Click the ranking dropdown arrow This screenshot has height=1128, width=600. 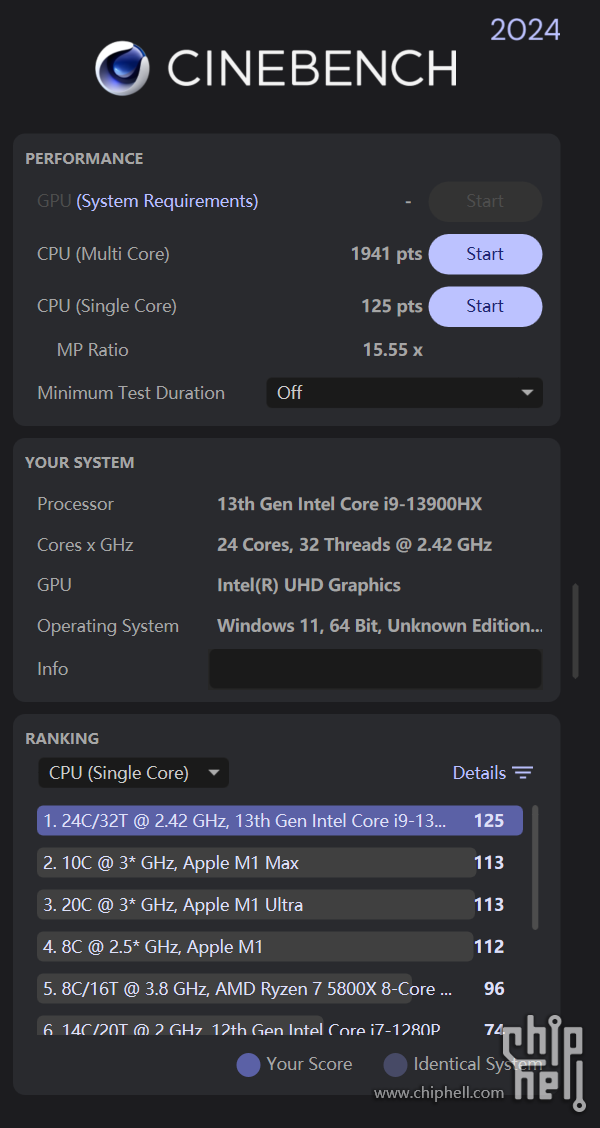pos(213,773)
